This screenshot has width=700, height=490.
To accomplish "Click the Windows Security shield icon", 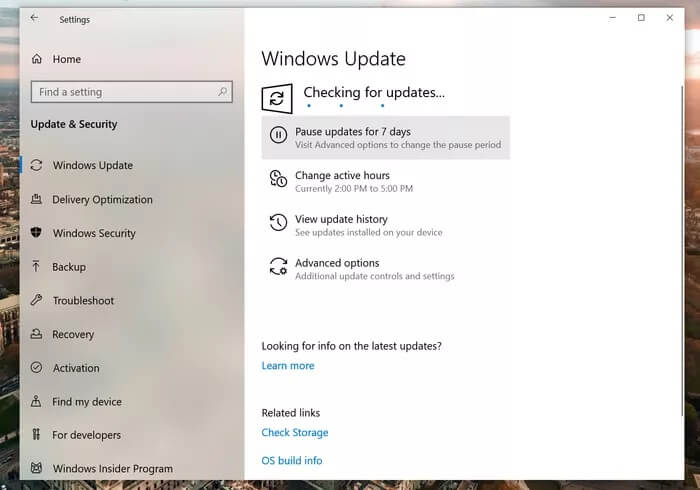I will 36,233.
